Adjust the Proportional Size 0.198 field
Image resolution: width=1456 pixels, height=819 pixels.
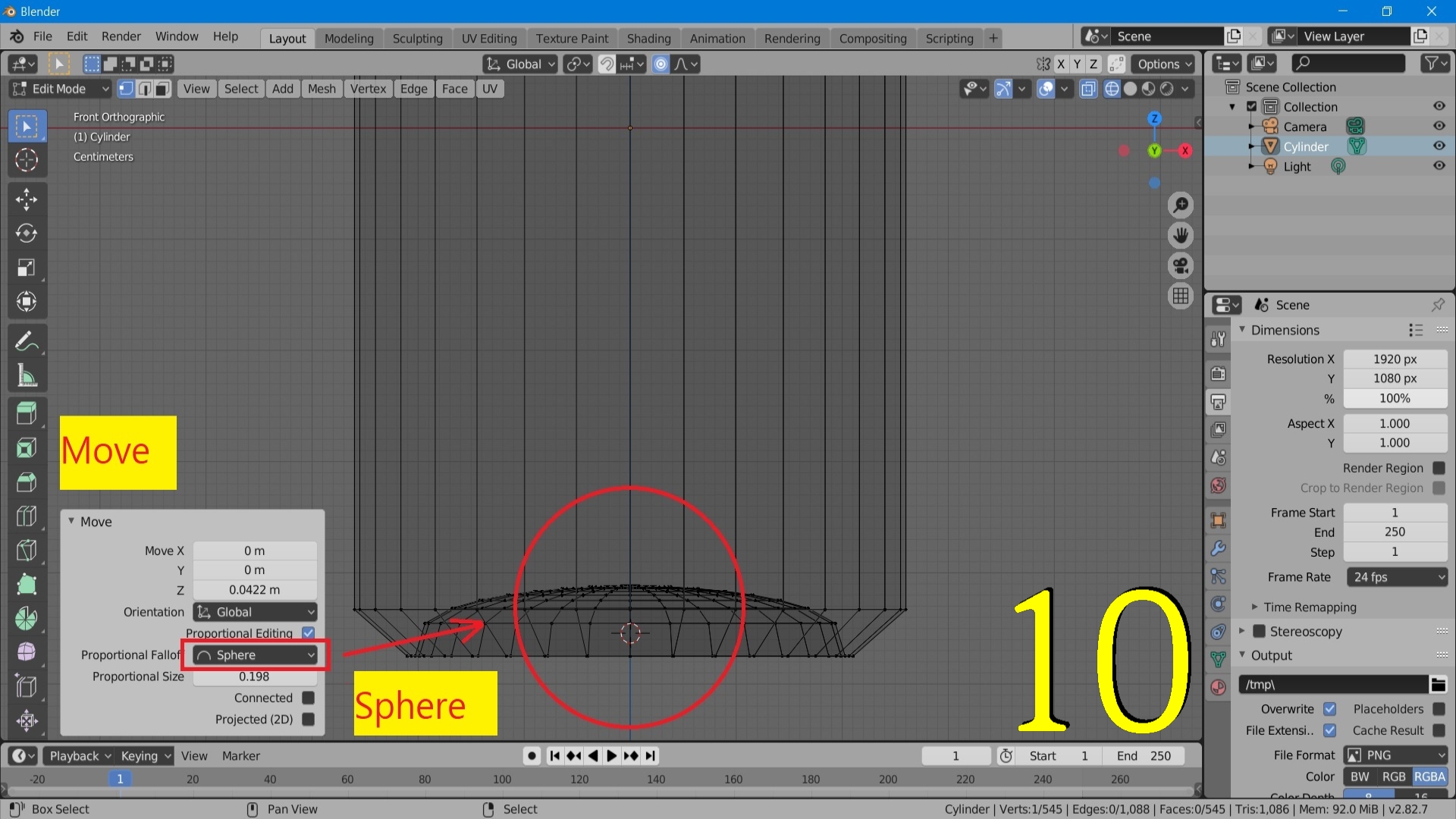coord(255,676)
